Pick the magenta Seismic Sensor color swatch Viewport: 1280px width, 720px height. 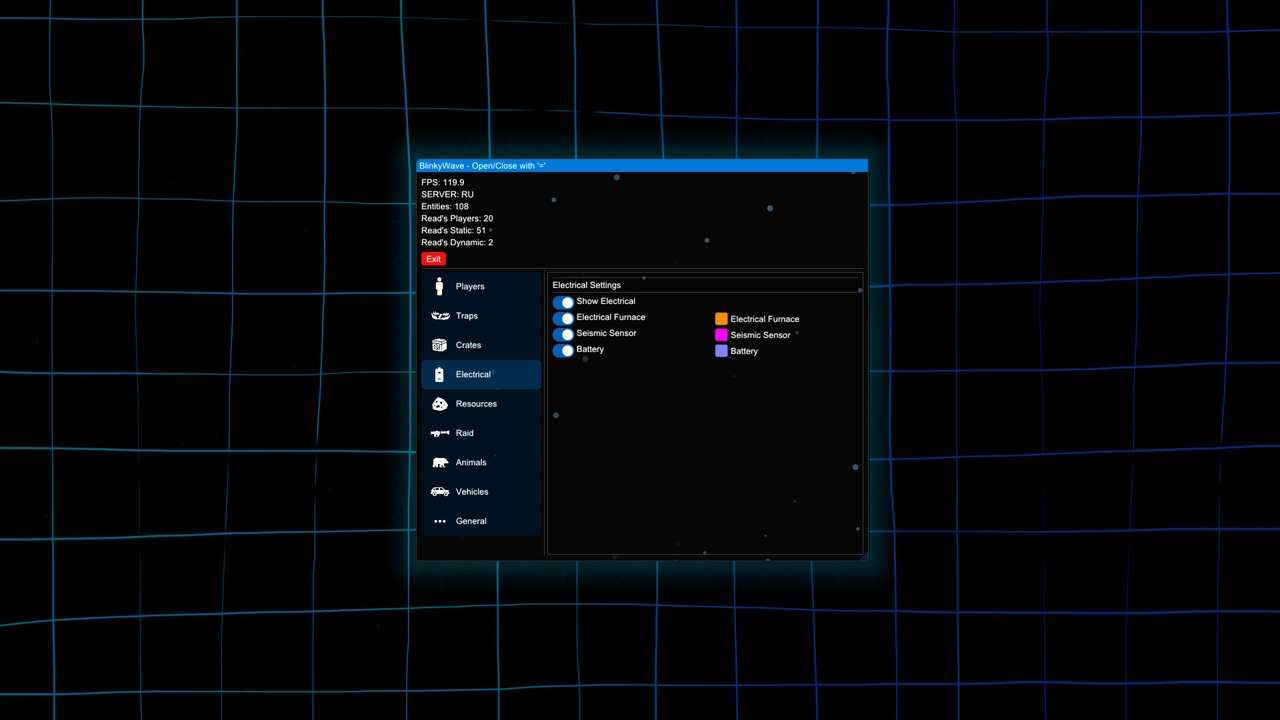[x=721, y=335]
